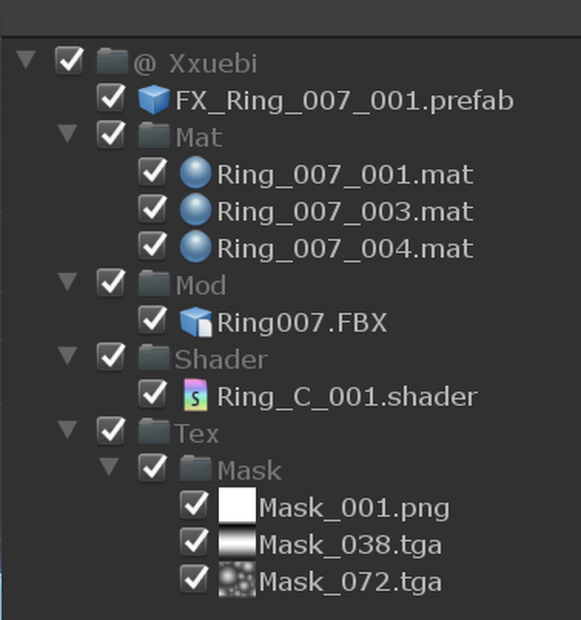Viewport: 581px width, 620px height.
Task: Uncheck the Ring_007_003.mat checkbox
Action: coord(152,209)
